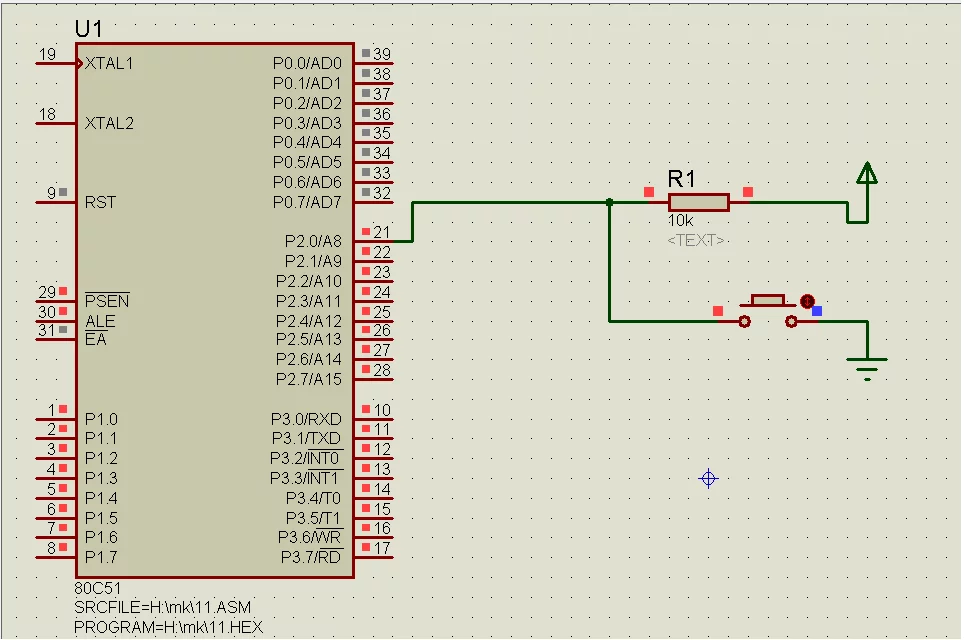Click the 10k resistor value
The height and width of the screenshot is (640, 964).
[681, 221]
